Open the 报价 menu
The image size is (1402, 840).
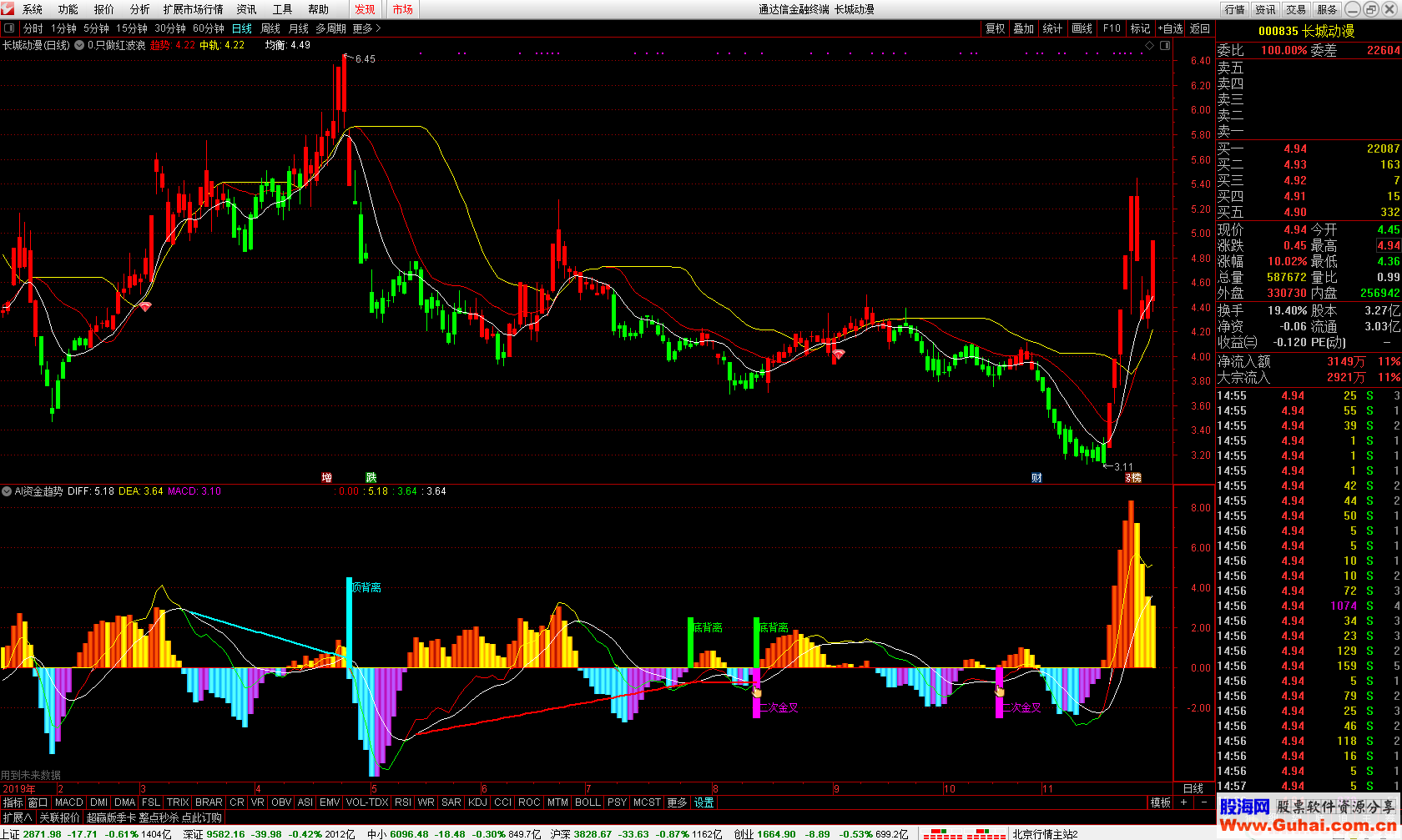tap(104, 9)
